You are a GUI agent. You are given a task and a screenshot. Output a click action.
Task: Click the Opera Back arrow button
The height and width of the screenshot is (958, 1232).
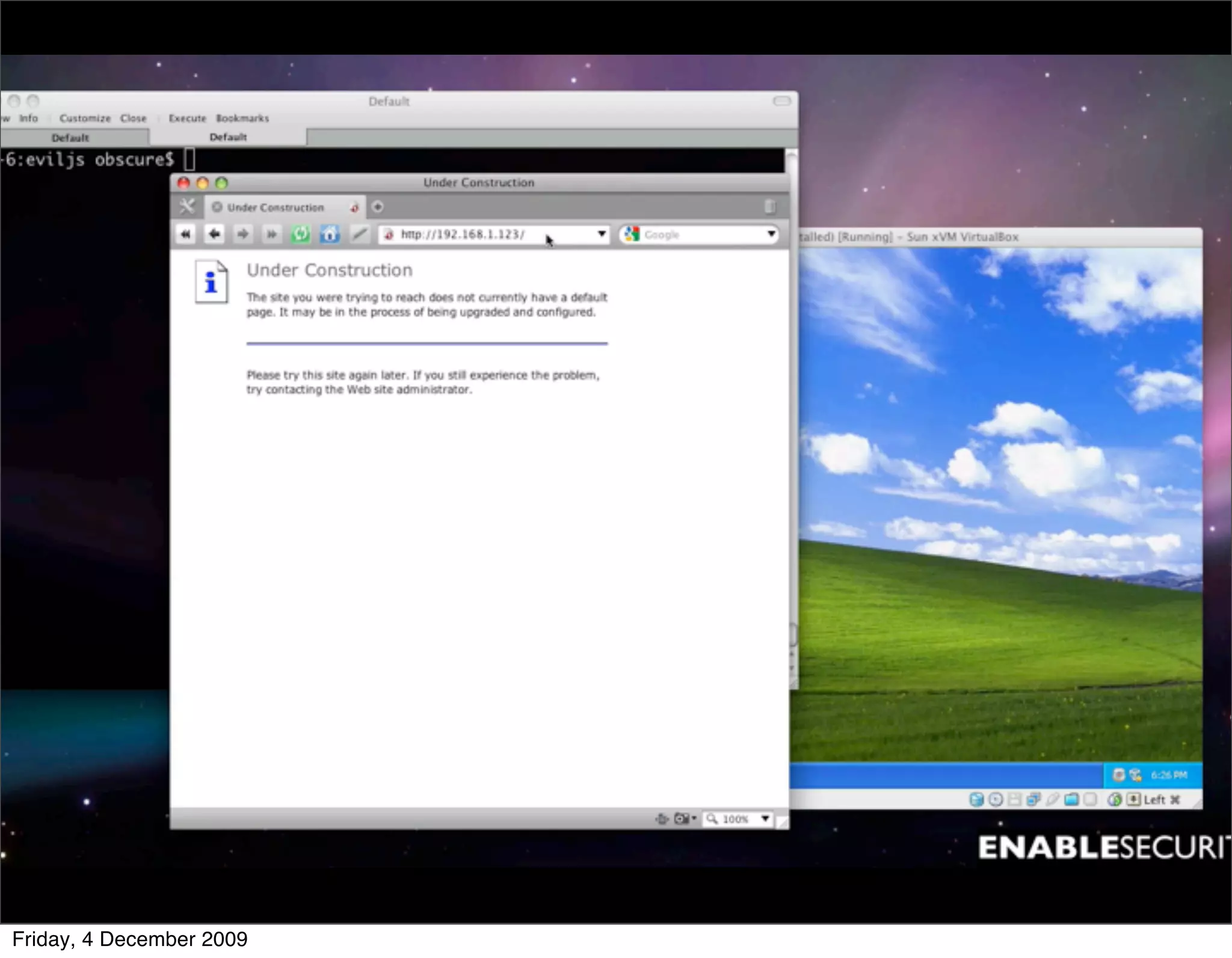pos(214,234)
